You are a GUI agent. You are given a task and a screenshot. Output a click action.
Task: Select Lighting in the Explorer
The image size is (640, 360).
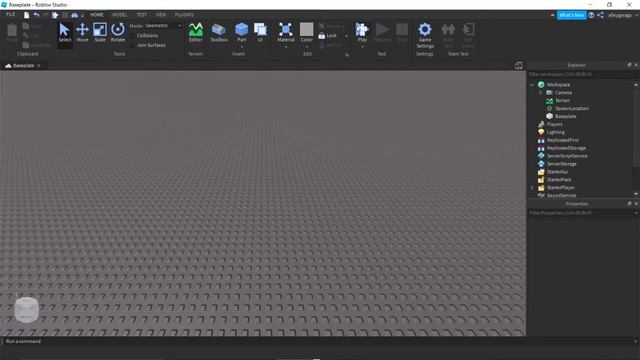556,132
